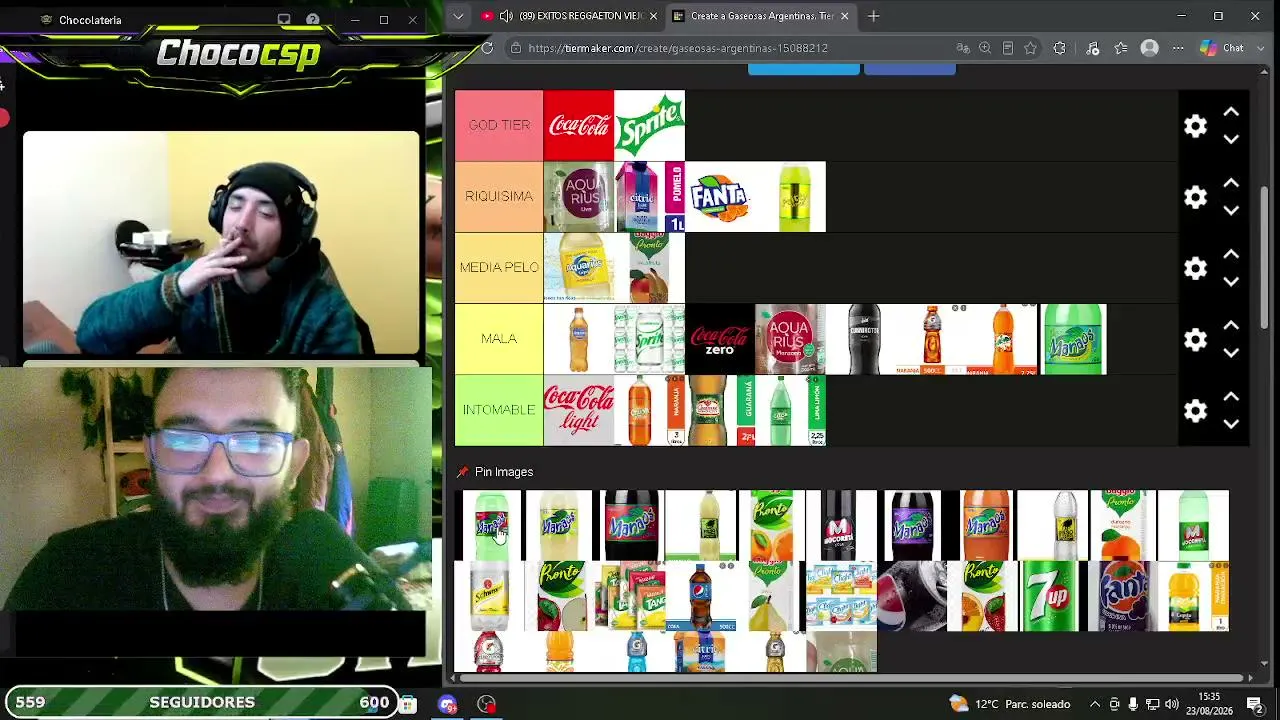Move RIQUISIMA row down
Image resolution: width=1280 pixels, height=720 pixels.
click(x=1231, y=210)
